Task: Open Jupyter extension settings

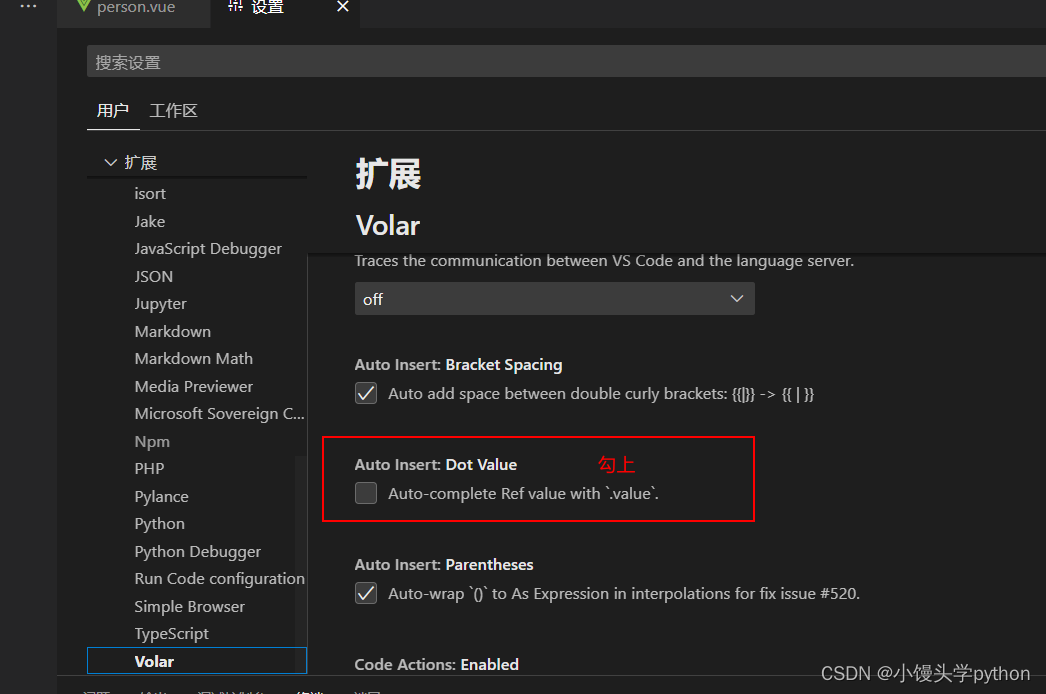Action: coord(160,304)
